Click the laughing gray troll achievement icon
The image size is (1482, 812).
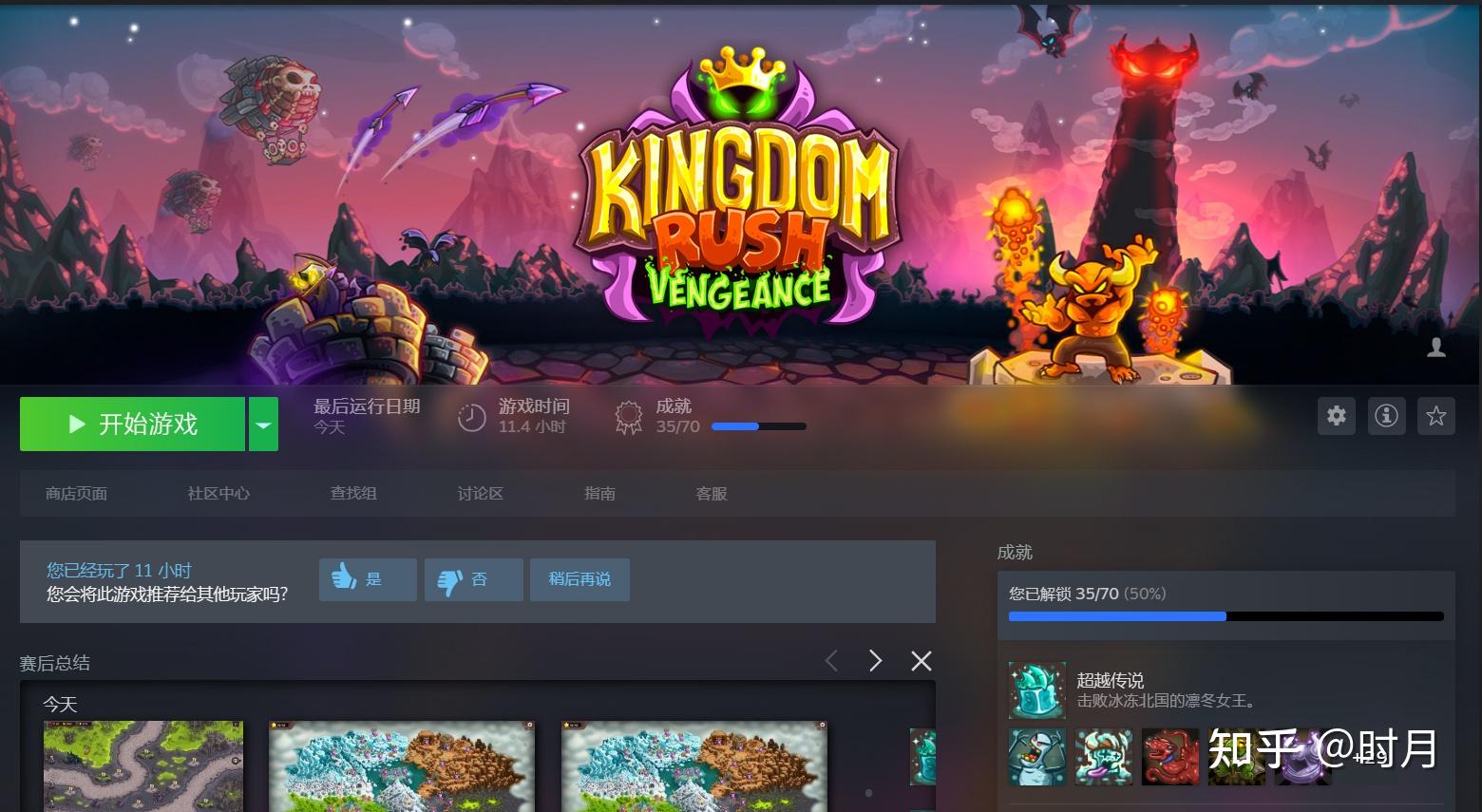1037,757
